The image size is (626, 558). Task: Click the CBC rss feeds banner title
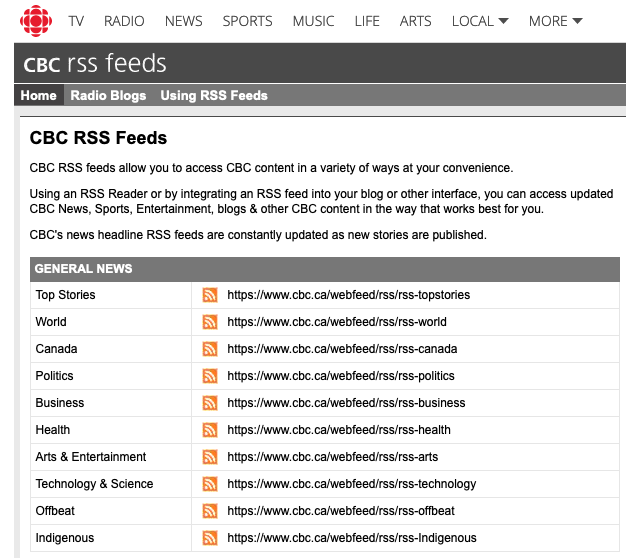tap(95, 63)
